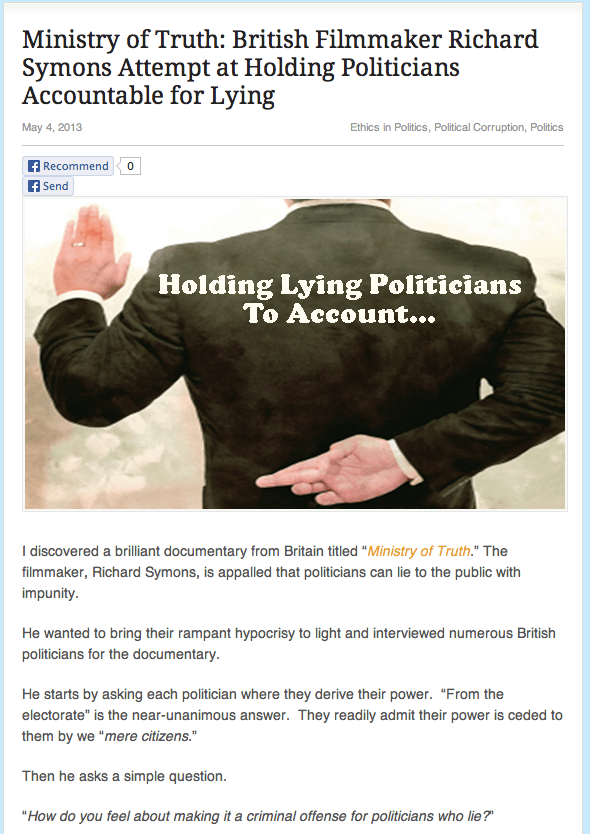This screenshot has width=590, height=834.
Task: Click the Holding Lying Politicians To Account banner text
Action: coord(339,299)
